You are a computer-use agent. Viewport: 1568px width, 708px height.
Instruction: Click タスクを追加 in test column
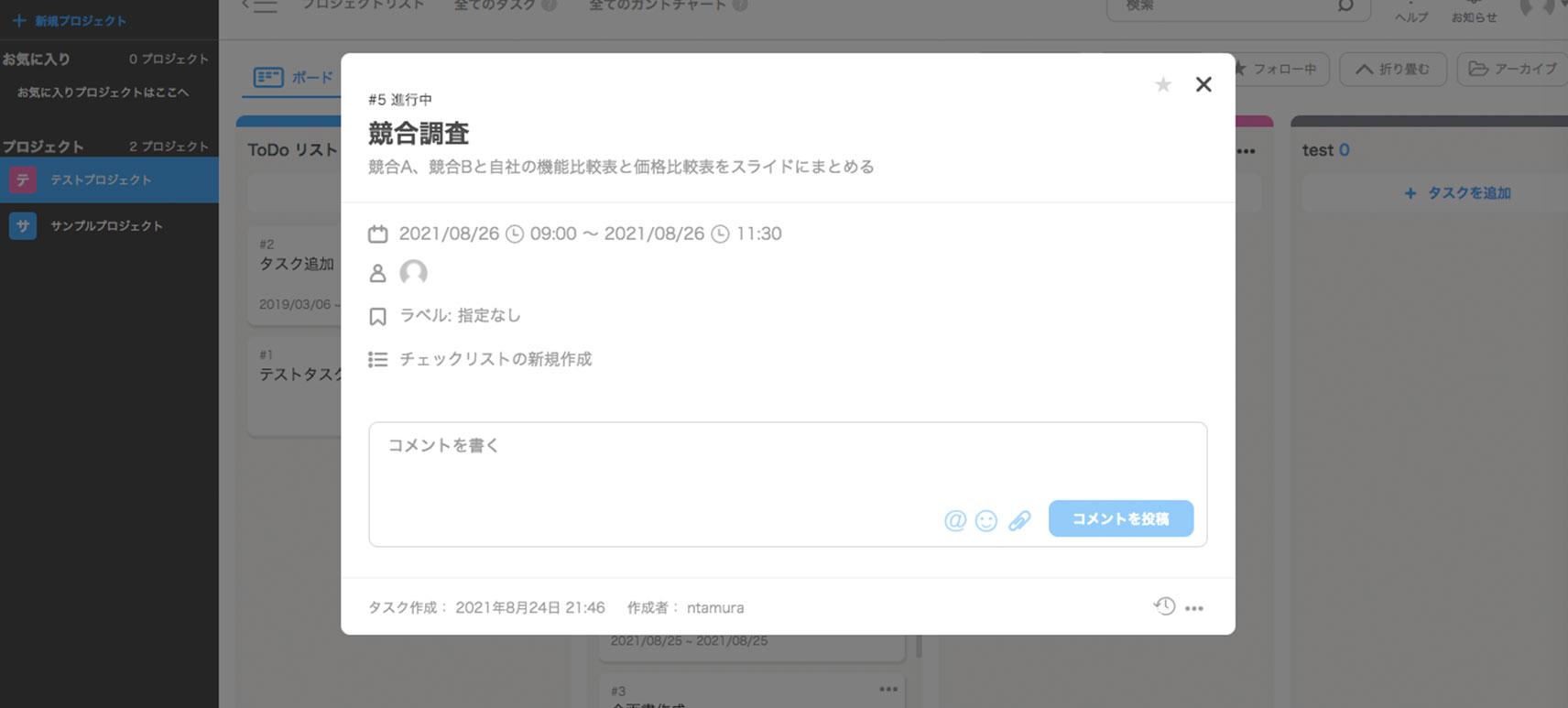click(x=1457, y=193)
